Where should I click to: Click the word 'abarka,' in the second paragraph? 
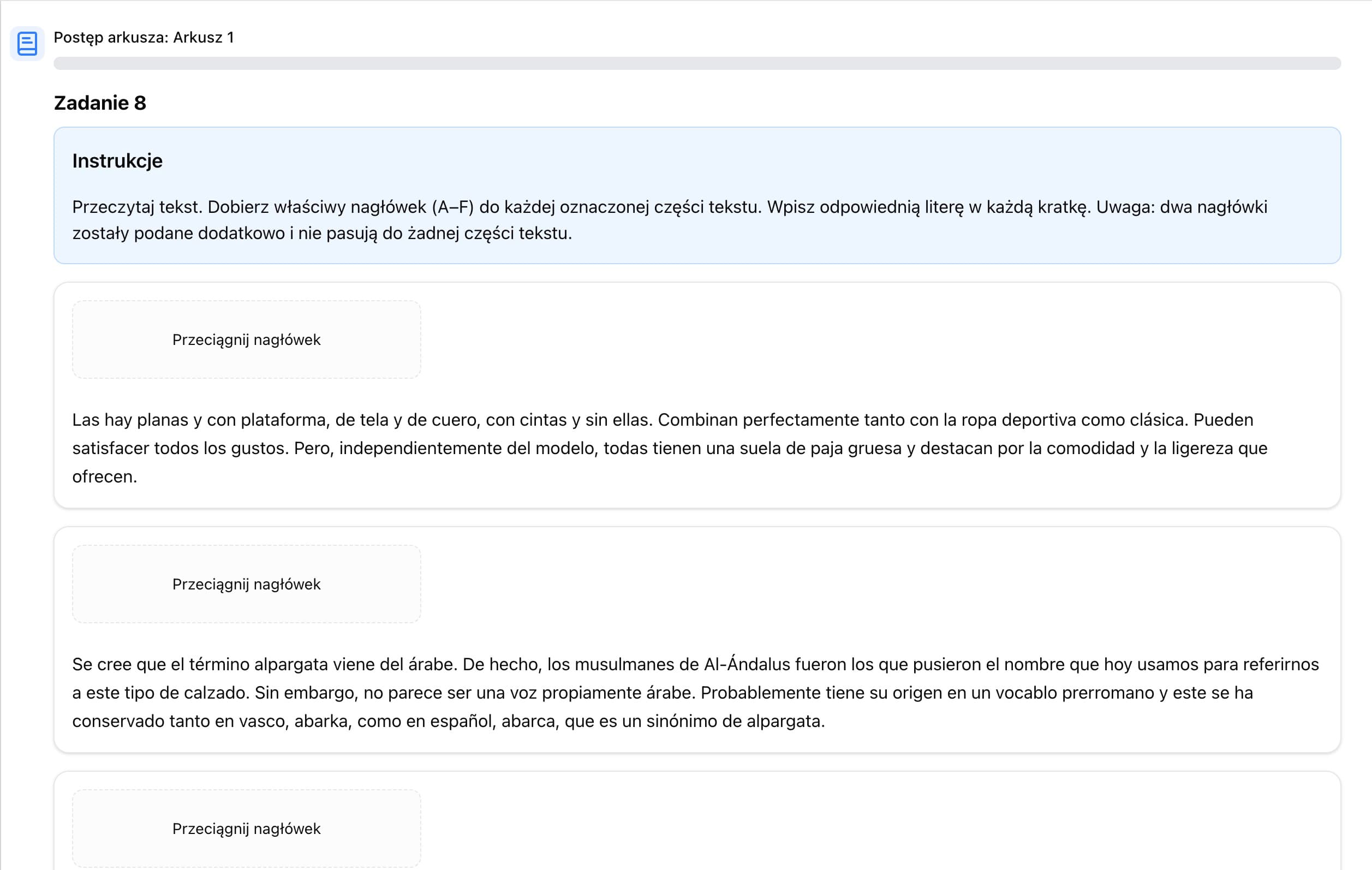coord(323,722)
